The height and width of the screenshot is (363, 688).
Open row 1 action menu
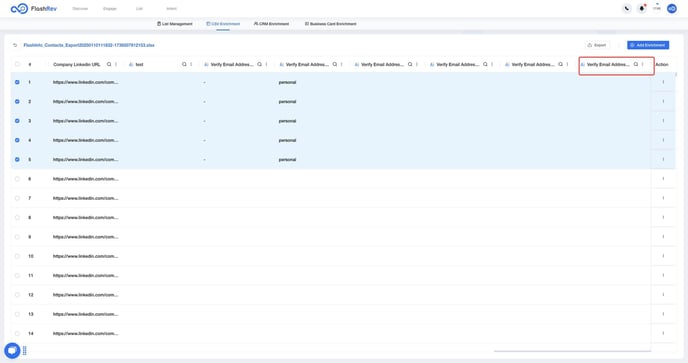click(x=663, y=82)
